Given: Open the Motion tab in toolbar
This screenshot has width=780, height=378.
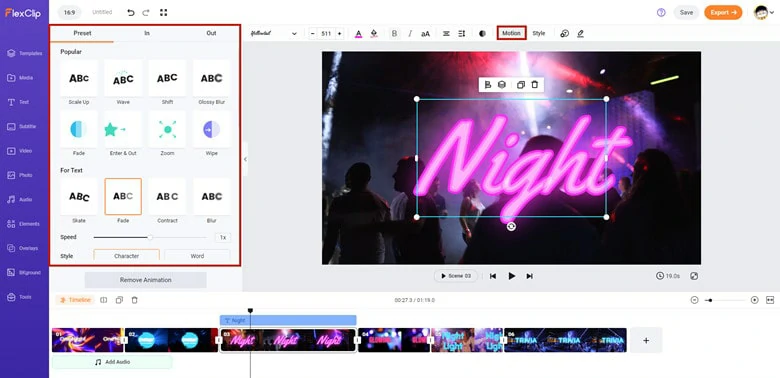Looking at the screenshot, I should click(x=511, y=33).
